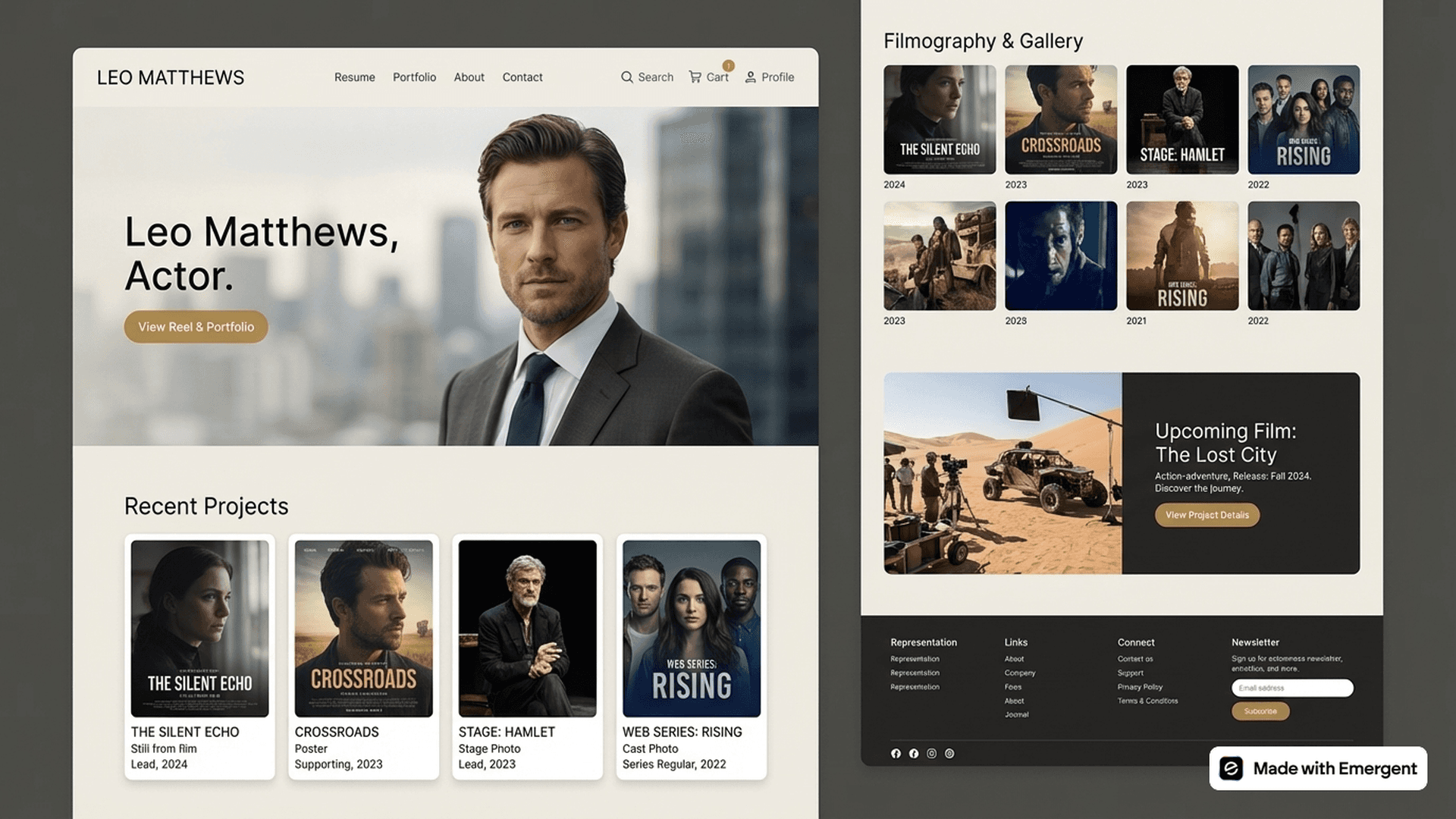
Task: Click the Instagram icon in the footer
Action: tap(931, 753)
